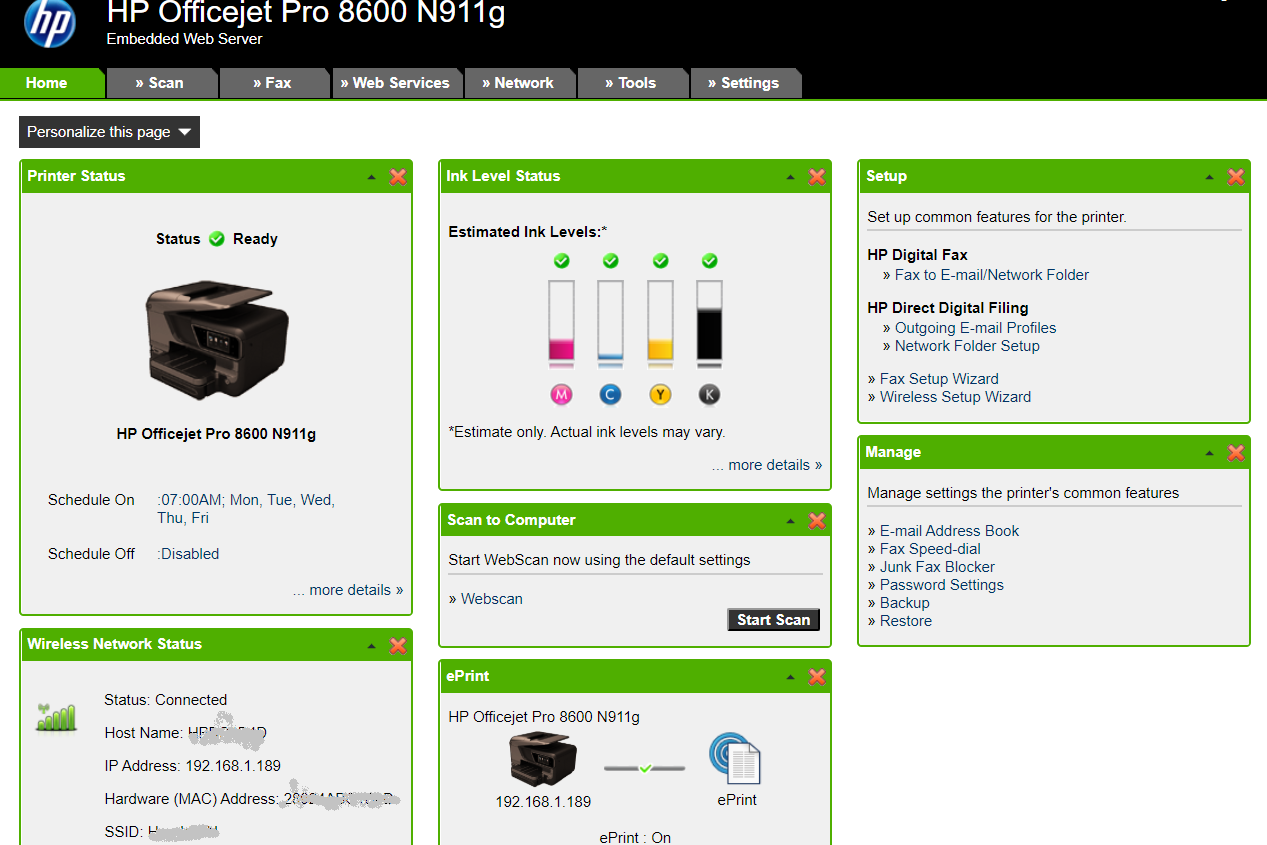The height and width of the screenshot is (845, 1267).
Task: Open the Fax Speed-dial link
Action: point(930,549)
